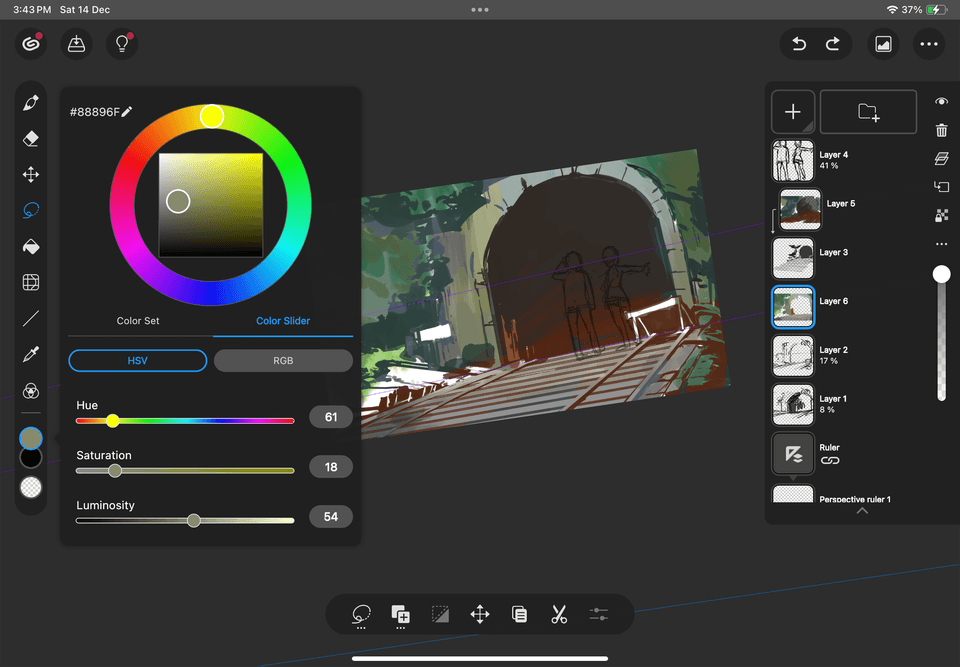Image resolution: width=960 pixels, height=667 pixels.
Task: Select the Eraser tool
Action: pyautogui.click(x=31, y=139)
